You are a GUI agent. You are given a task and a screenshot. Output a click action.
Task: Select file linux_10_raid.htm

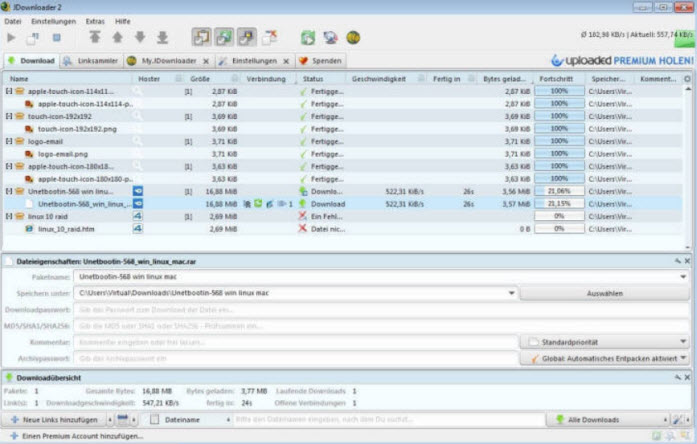point(66,229)
